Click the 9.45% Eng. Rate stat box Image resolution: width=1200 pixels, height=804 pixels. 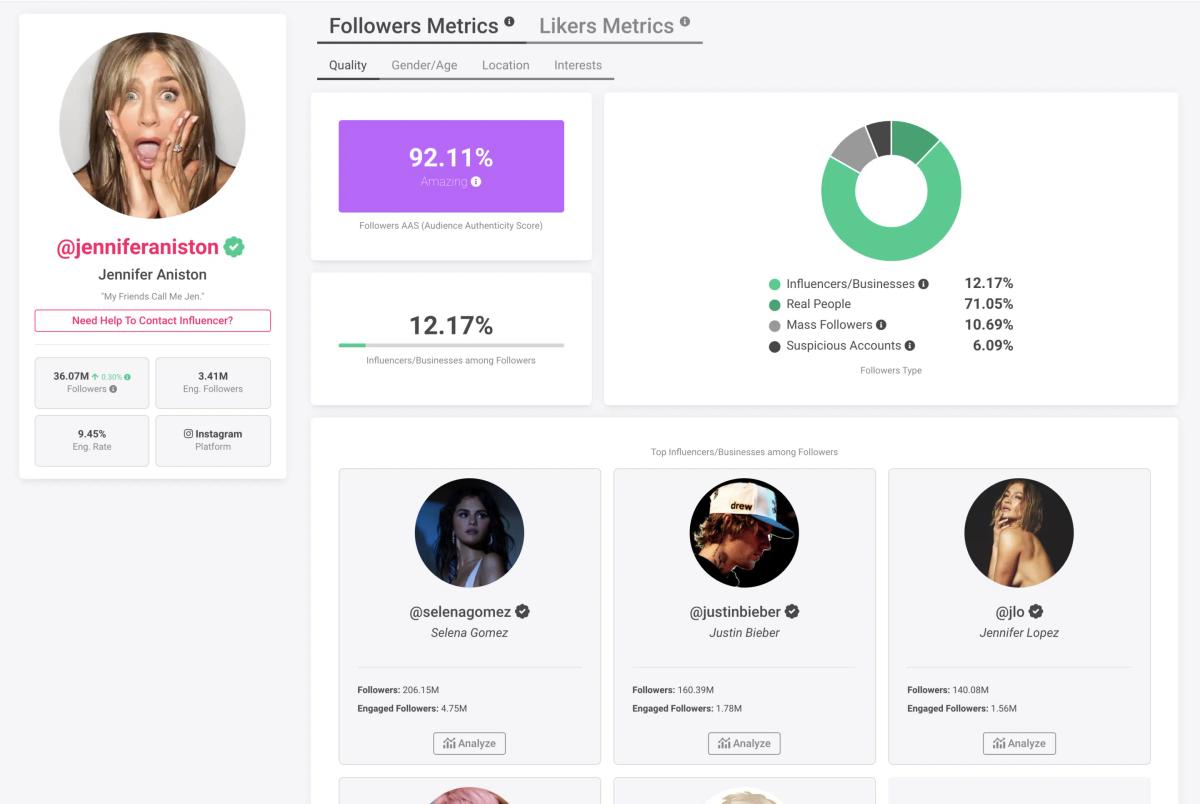coord(92,441)
